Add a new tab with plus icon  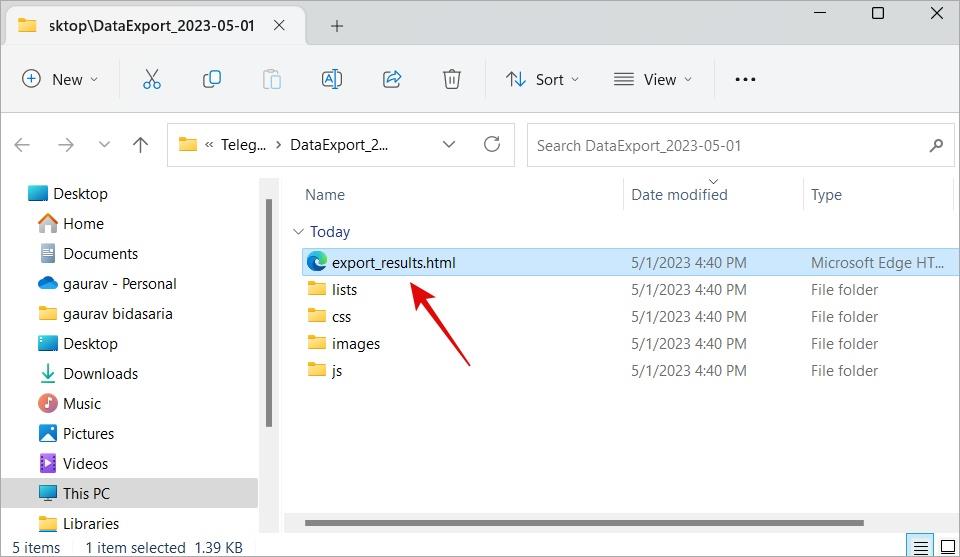[x=337, y=26]
